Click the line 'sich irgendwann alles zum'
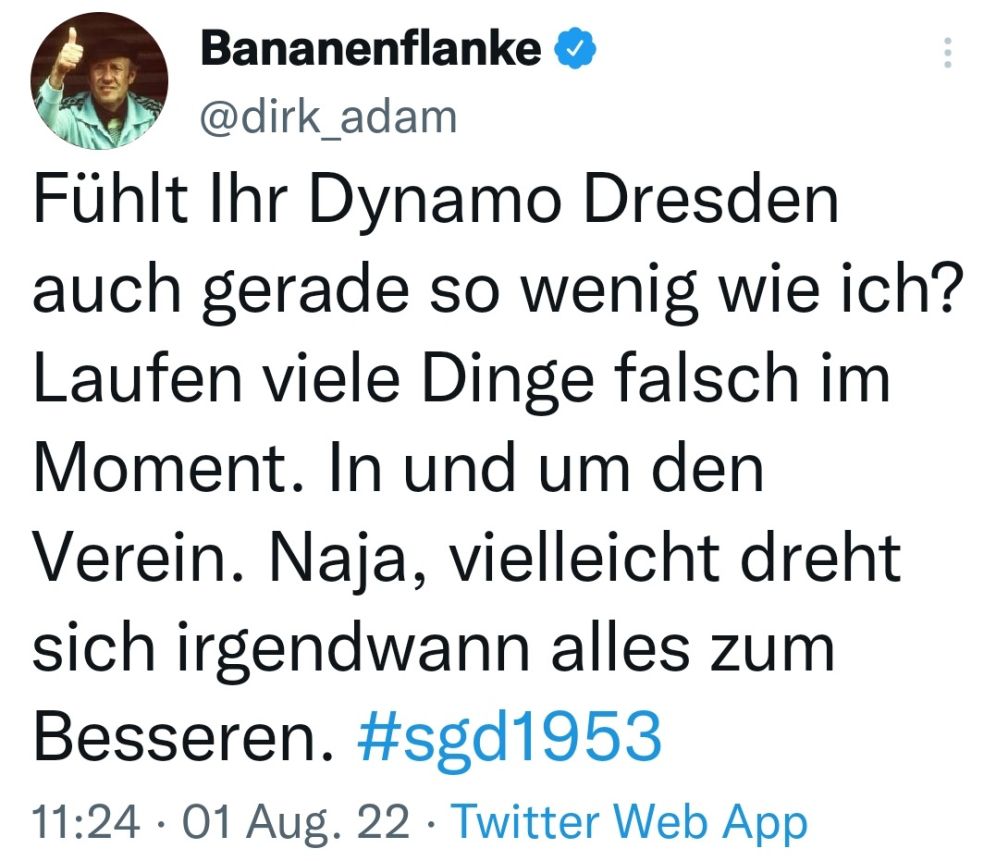Viewport: 999px width, 861px height. click(434, 650)
